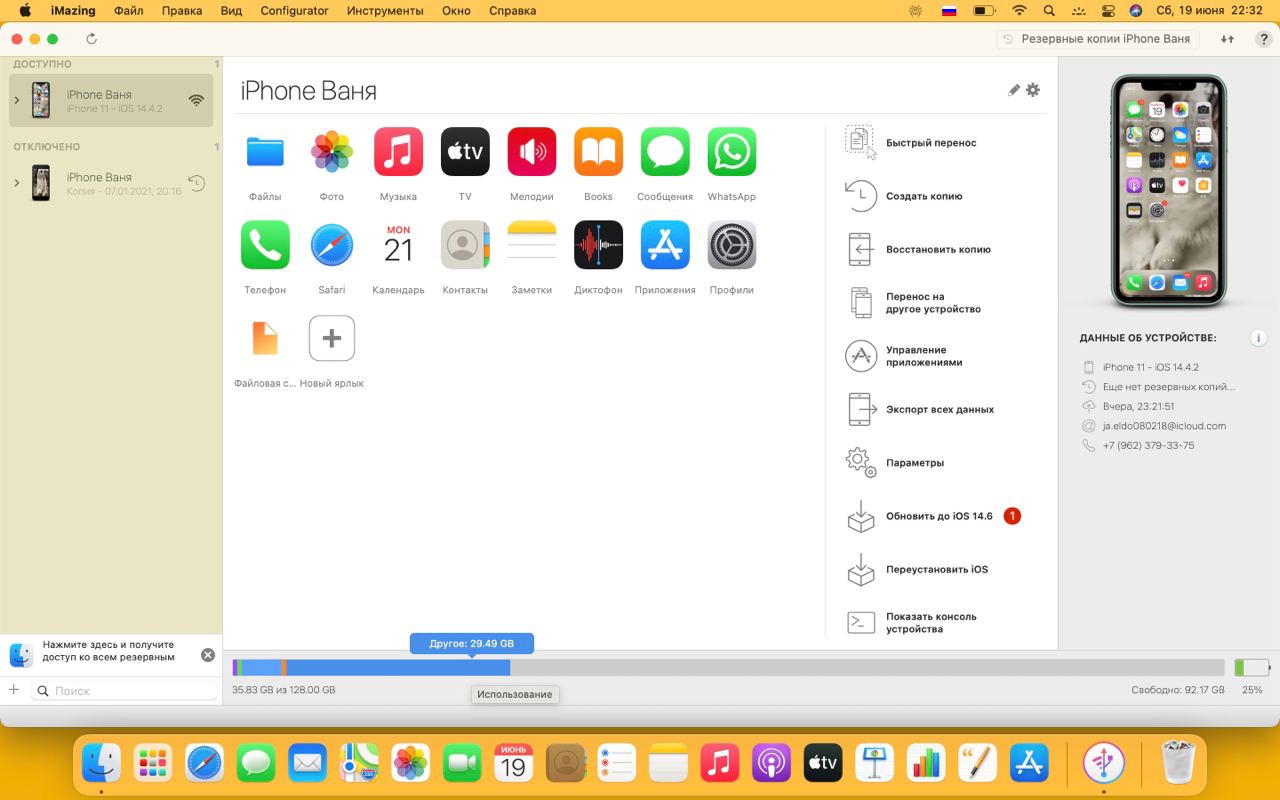The image size is (1280, 800).
Task: Select iPhone Ваня backup from 07.01.2021
Action: (111, 183)
